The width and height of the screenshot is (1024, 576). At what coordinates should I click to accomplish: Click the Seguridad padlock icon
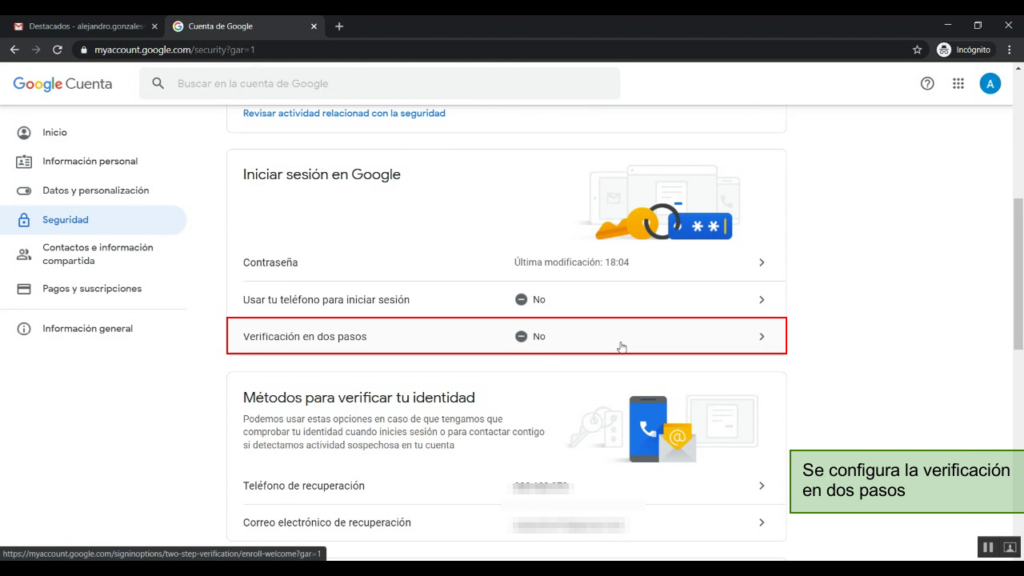coord(24,220)
